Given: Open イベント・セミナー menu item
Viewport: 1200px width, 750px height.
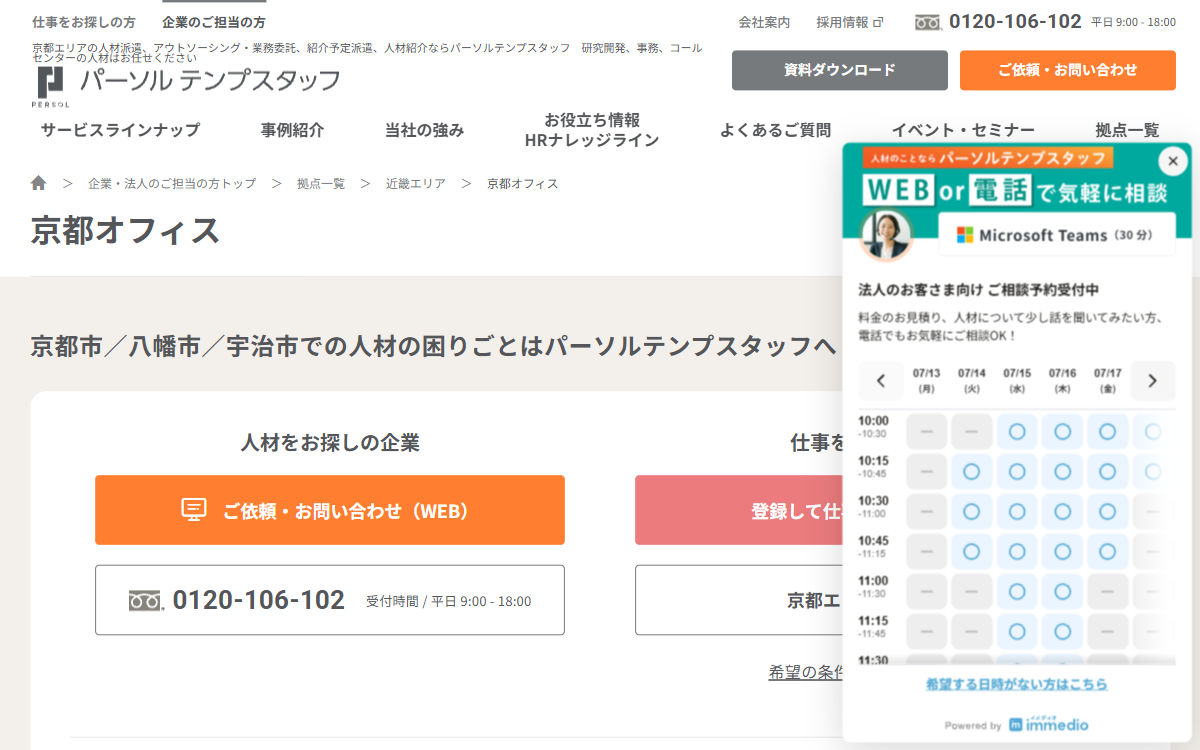Looking at the screenshot, I should coord(963,130).
